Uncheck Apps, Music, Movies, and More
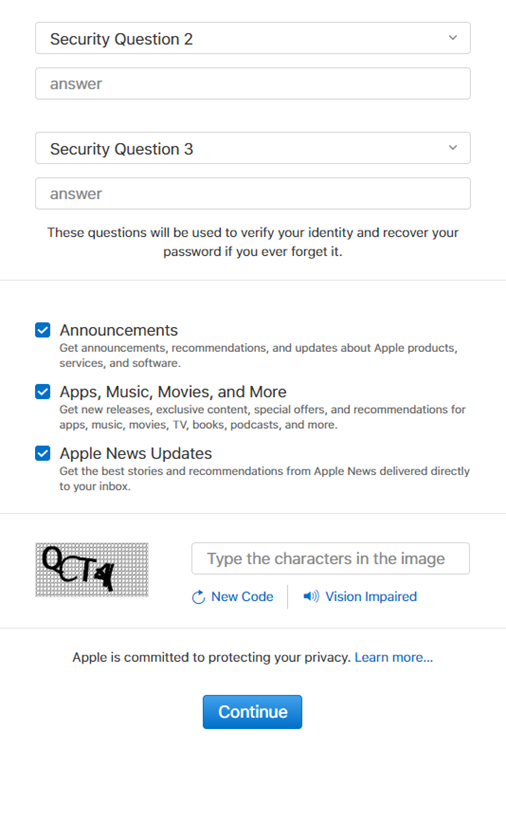 tap(43, 392)
